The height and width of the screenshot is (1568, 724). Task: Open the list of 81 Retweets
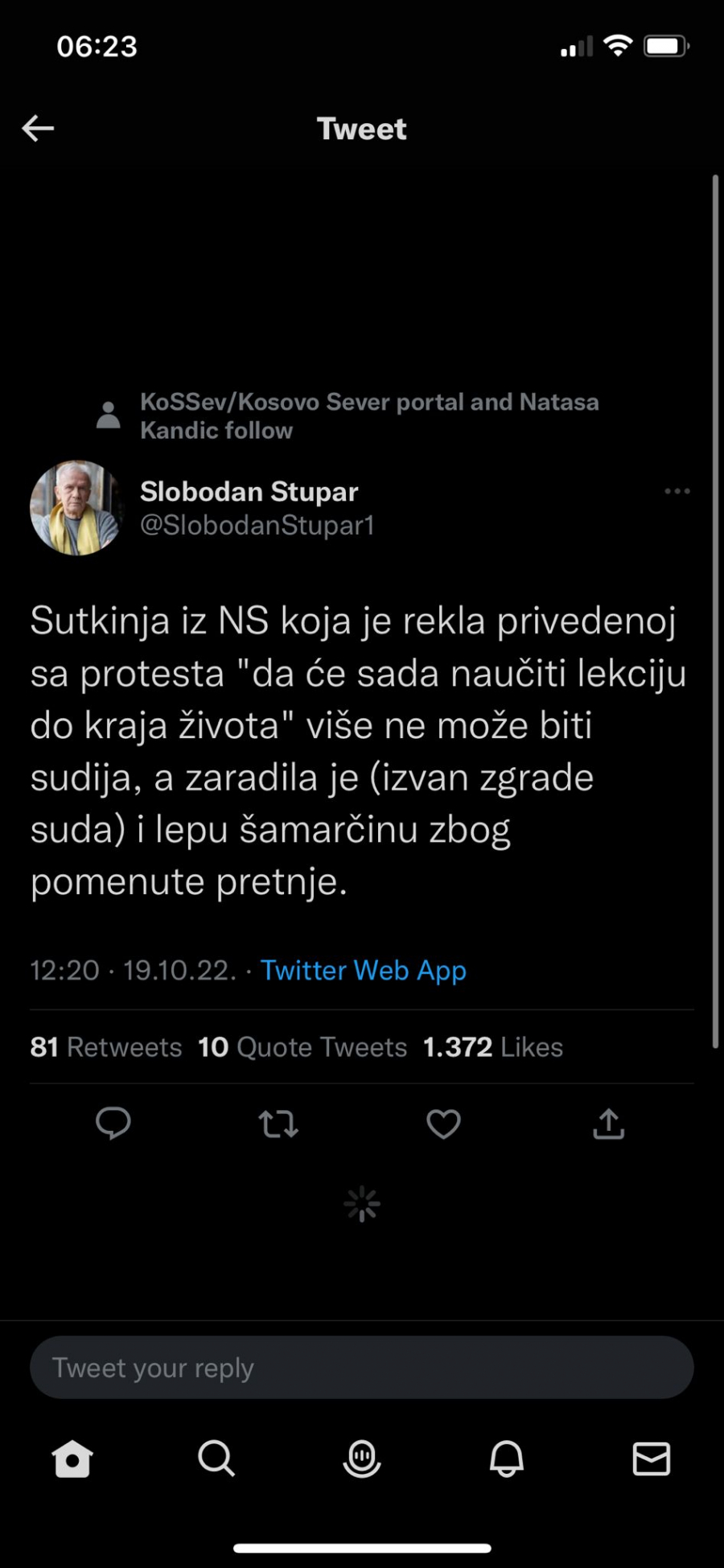pos(105,1046)
